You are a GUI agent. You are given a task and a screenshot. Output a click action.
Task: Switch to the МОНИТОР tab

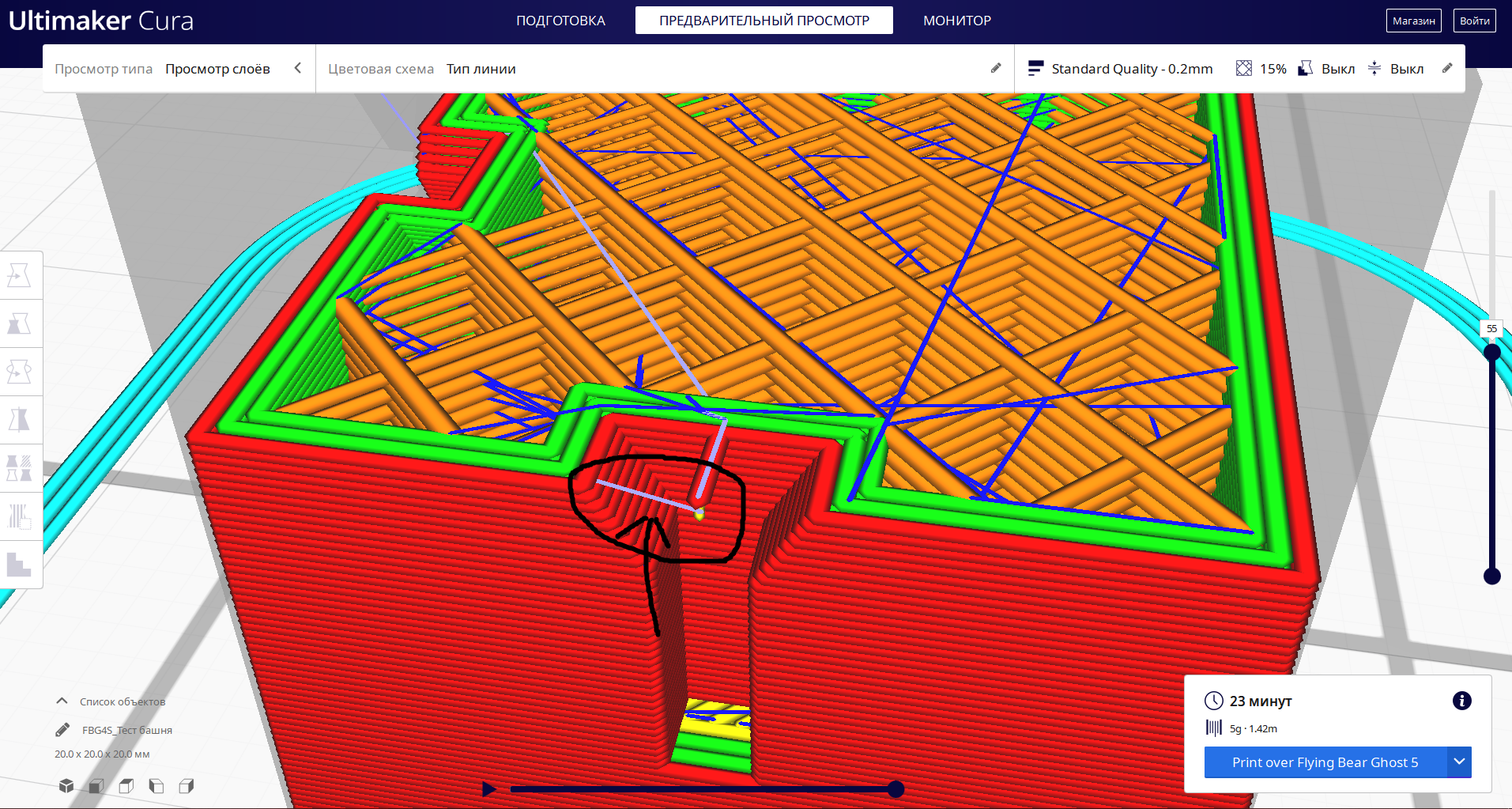(x=956, y=21)
